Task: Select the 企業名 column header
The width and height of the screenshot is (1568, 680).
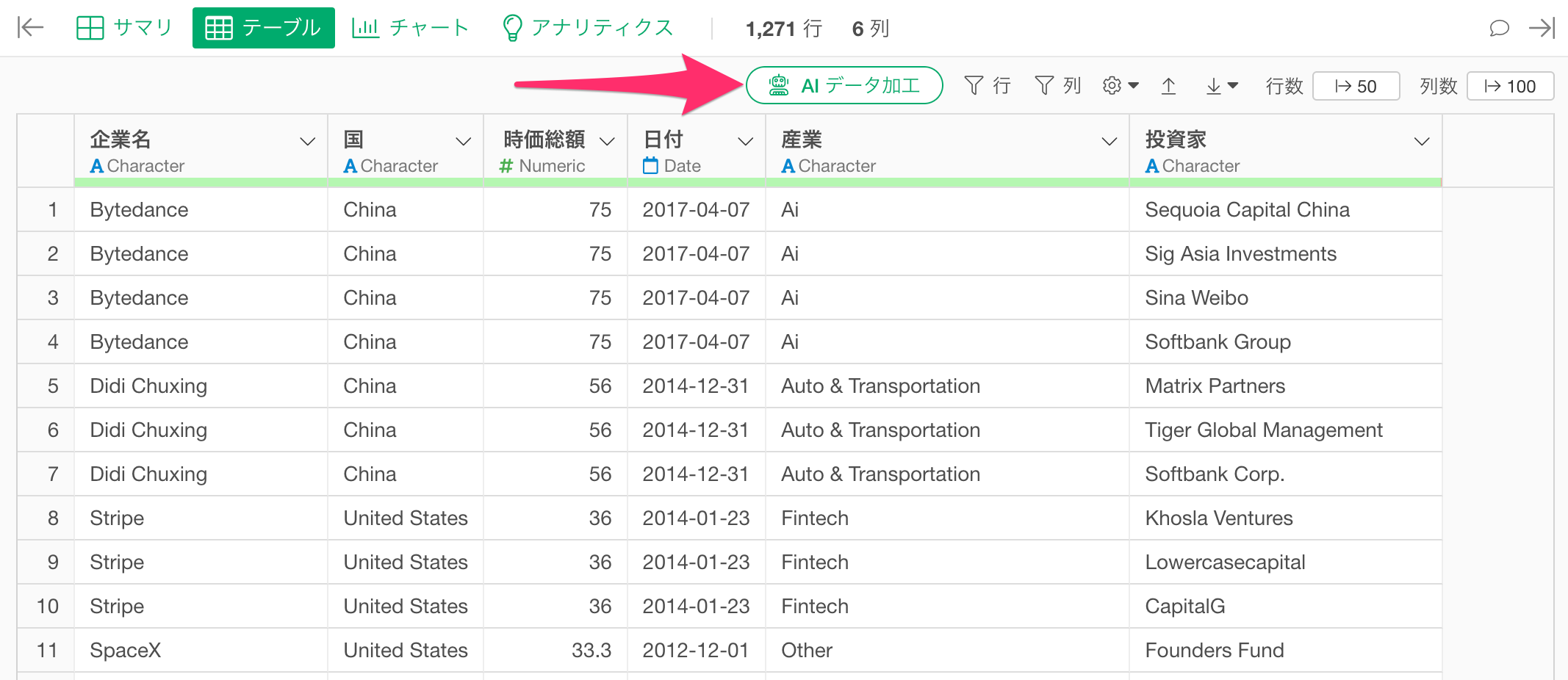Action: tap(201, 150)
